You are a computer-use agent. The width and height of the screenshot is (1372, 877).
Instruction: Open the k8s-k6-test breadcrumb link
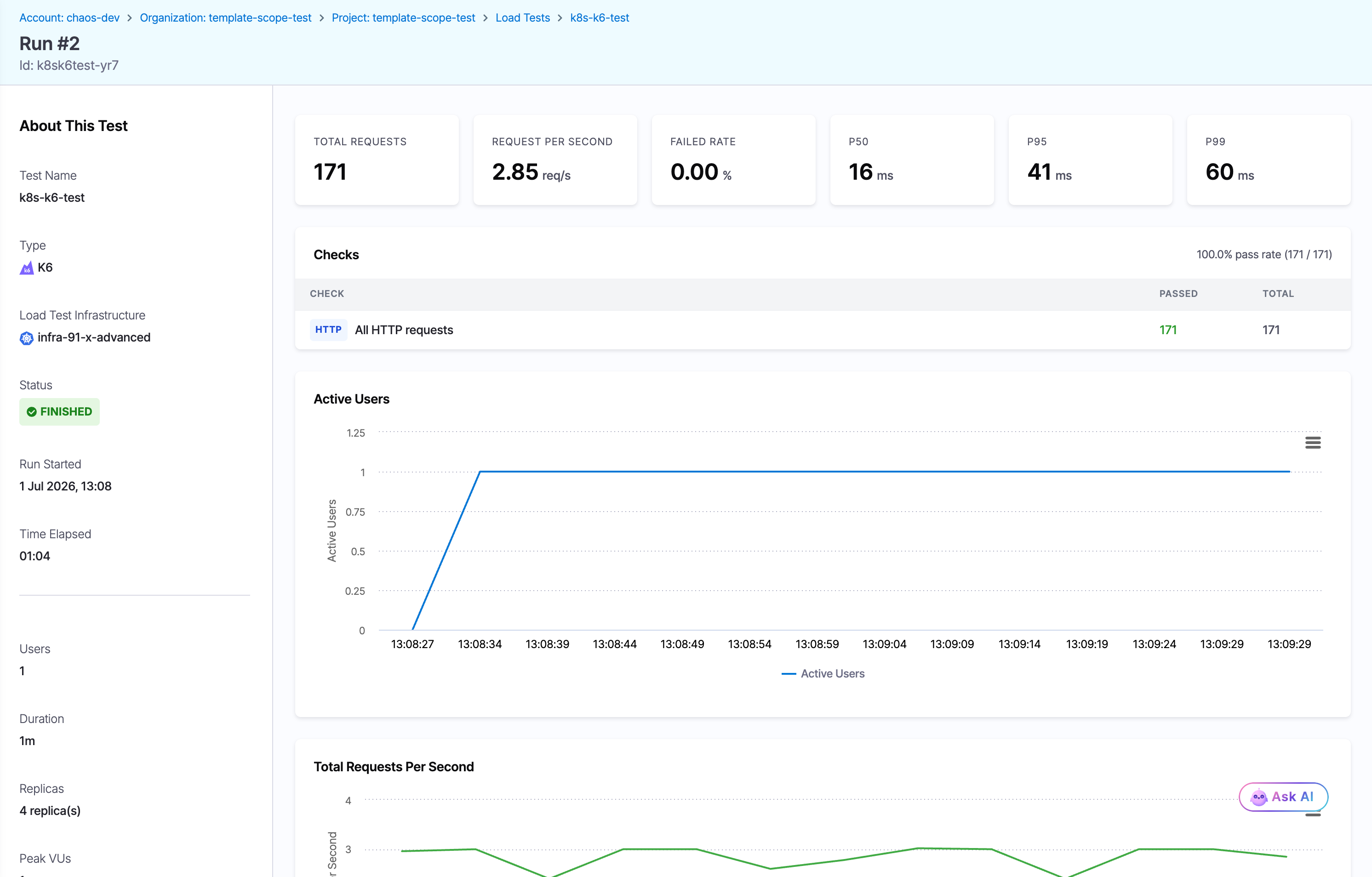600,17
